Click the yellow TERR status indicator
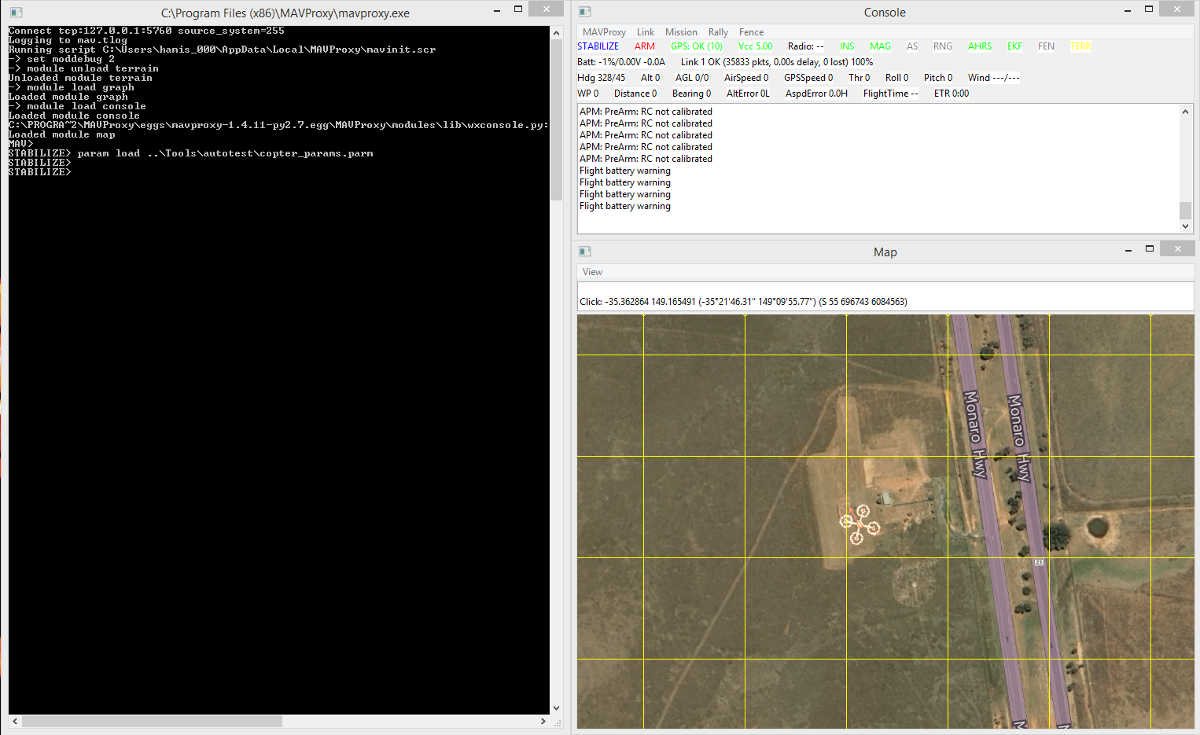This screenshot has width=1200, height=735. [x=1081, y=46]
